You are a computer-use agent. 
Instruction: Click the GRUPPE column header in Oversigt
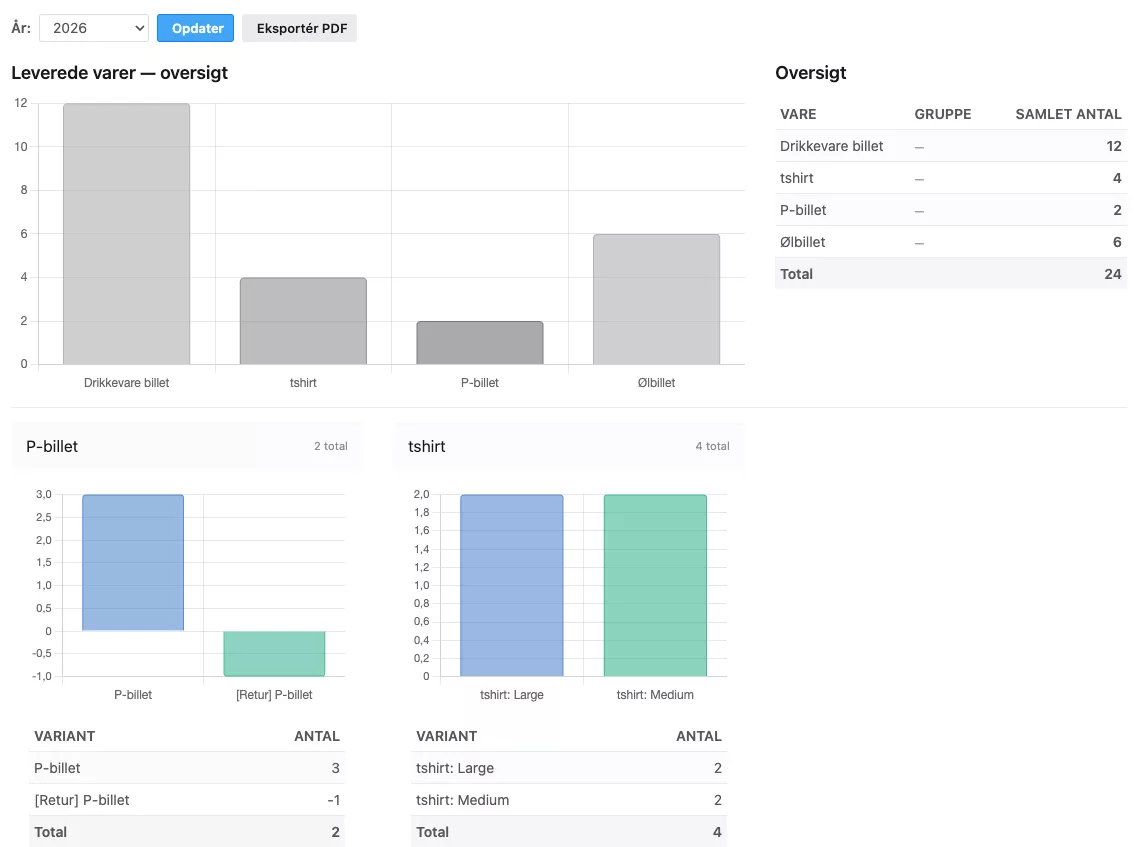[x=943, y=114]
